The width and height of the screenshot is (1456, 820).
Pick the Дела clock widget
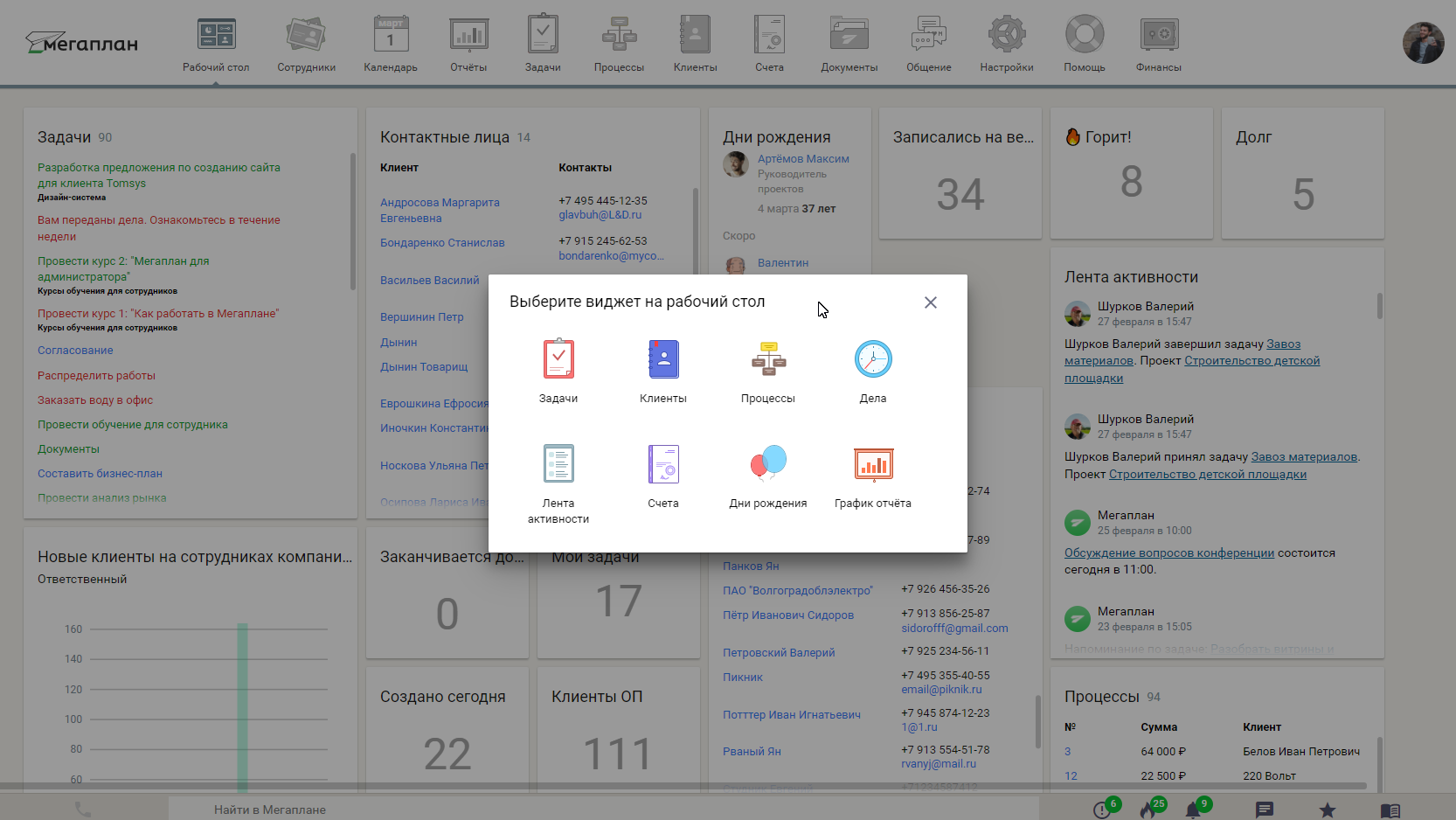click(872, 359)
